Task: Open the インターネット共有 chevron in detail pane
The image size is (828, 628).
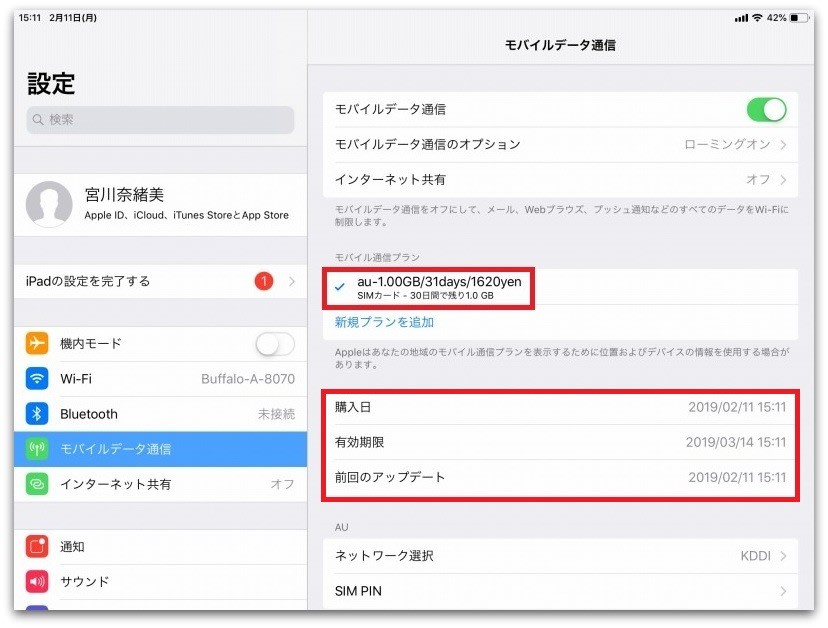Action: click(783, 180)
